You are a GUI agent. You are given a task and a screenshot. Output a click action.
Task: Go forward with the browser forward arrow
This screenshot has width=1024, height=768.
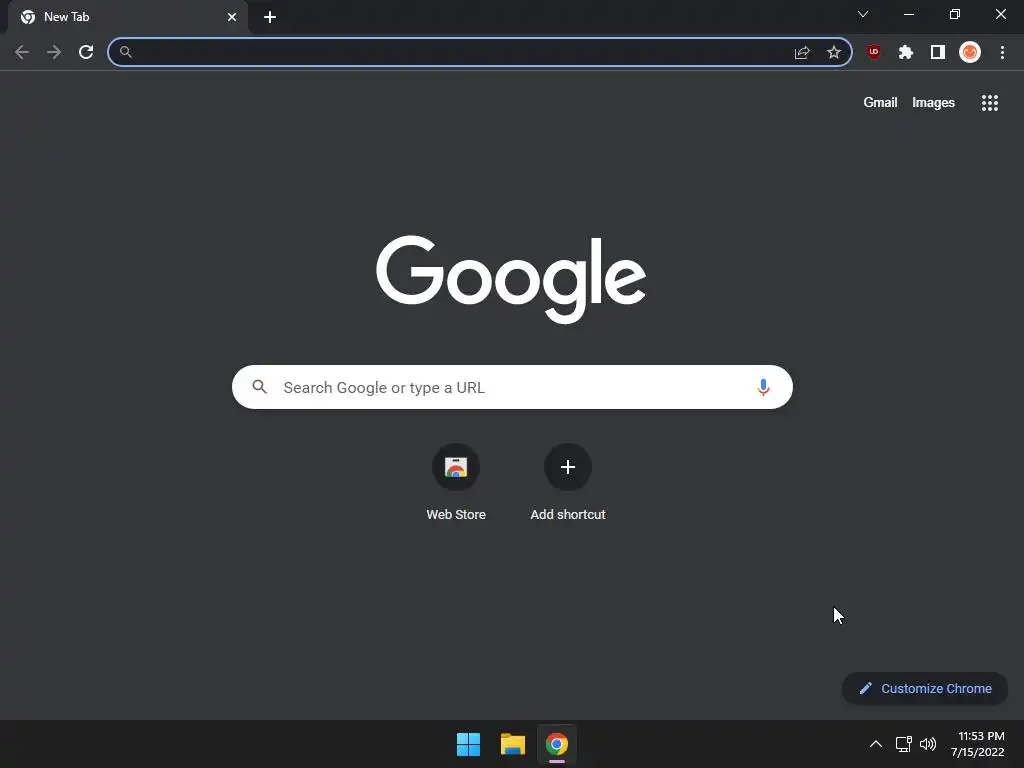(54, 52)
